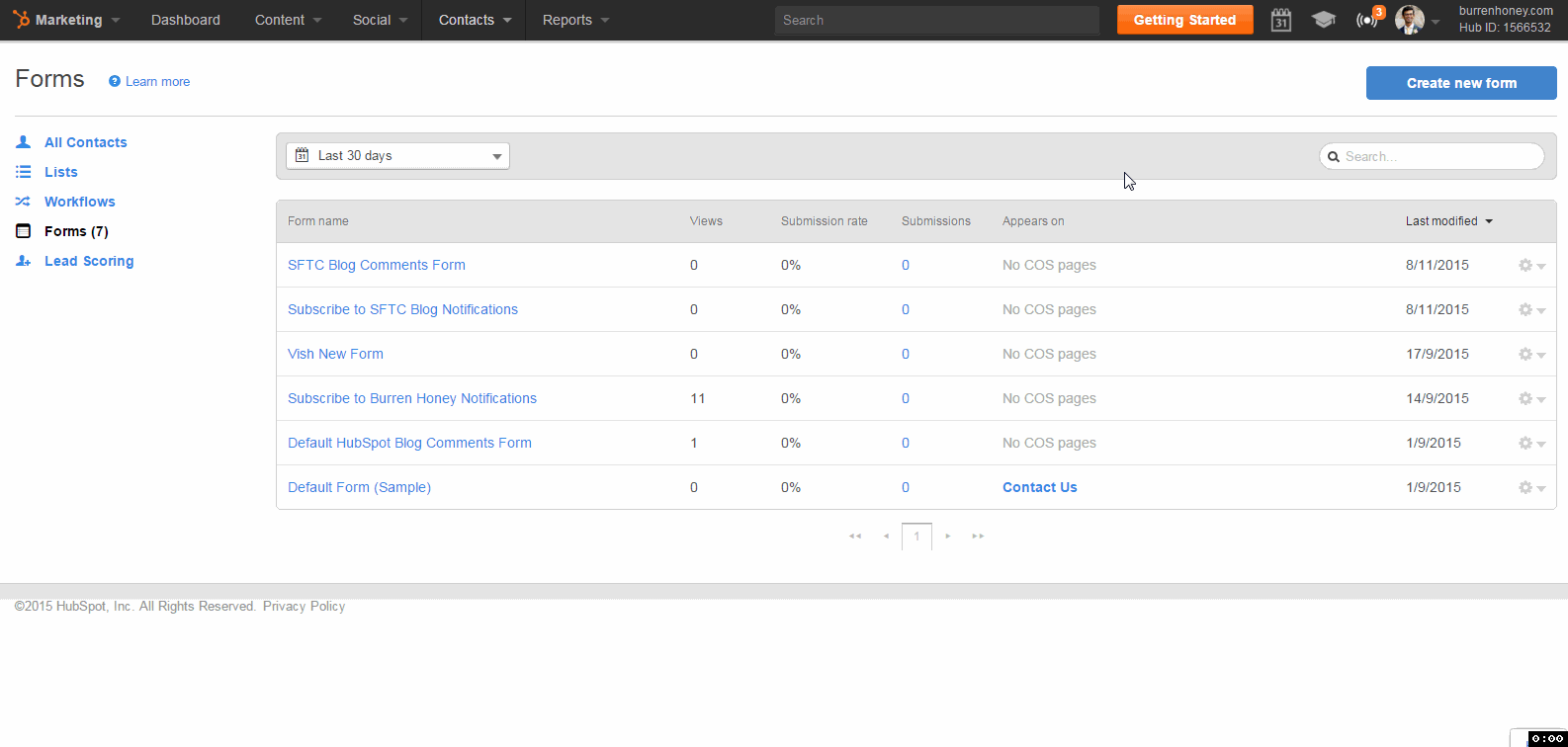
Task: Click the HubSpot sprocket logo
Action: point(22,19)
